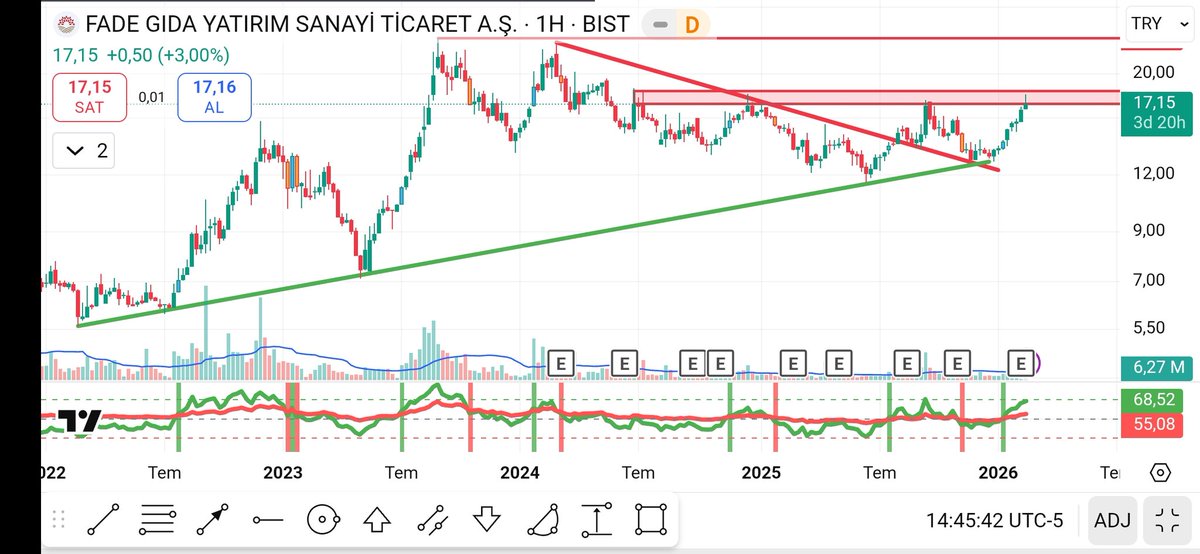Add an Arrow Up marker tool

[x=376, y=520]
